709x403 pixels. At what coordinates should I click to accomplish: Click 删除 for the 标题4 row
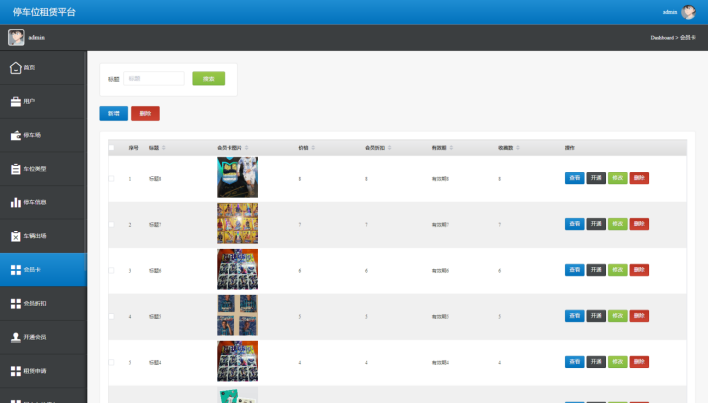pos(639,362)
